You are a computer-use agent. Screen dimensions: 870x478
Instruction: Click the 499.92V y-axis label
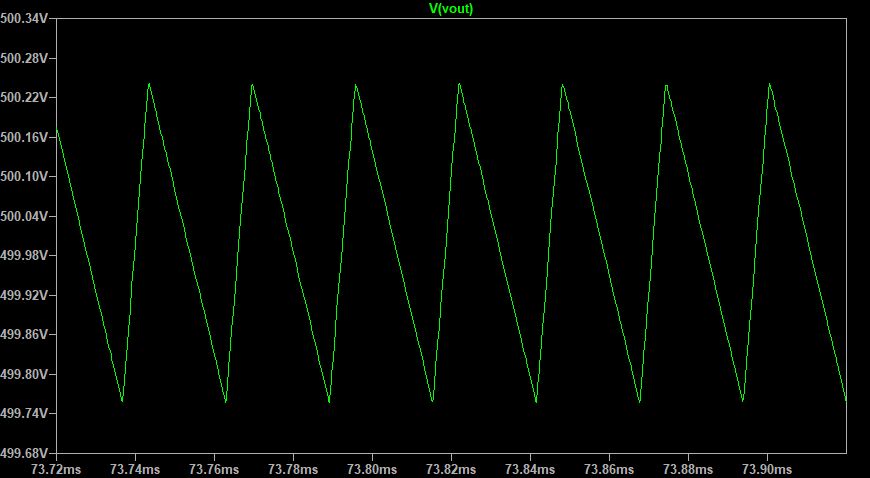[x=24, y=295]
